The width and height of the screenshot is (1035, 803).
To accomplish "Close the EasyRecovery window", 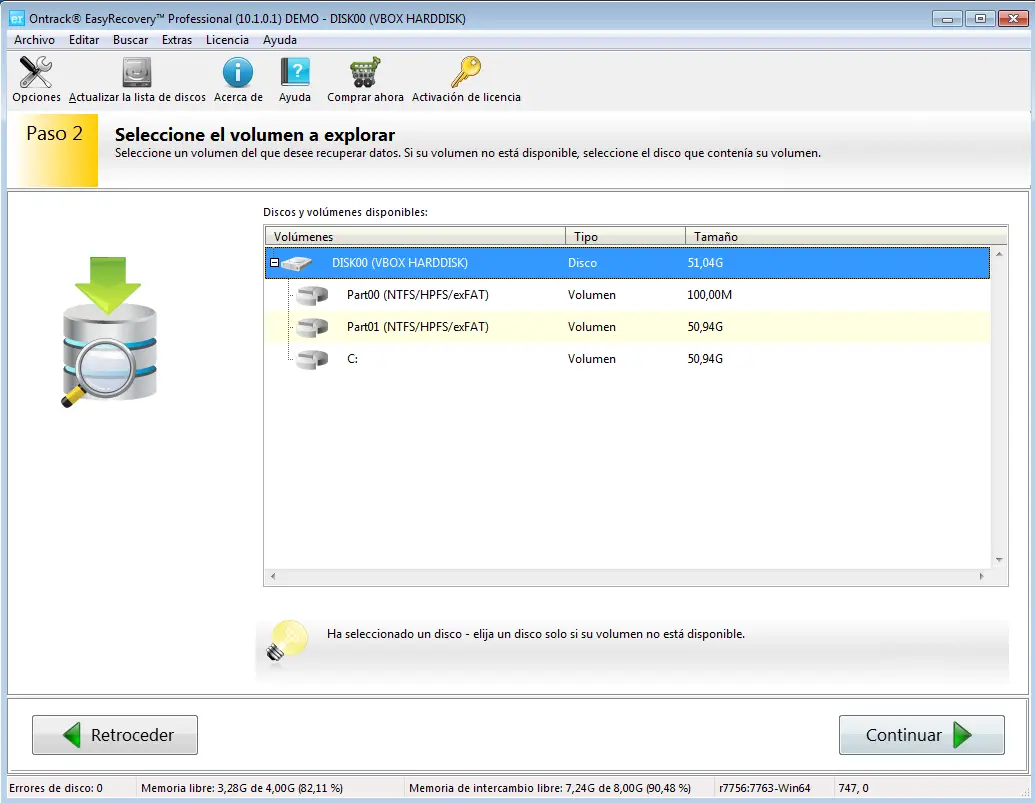I will (x=1013, y=19).
